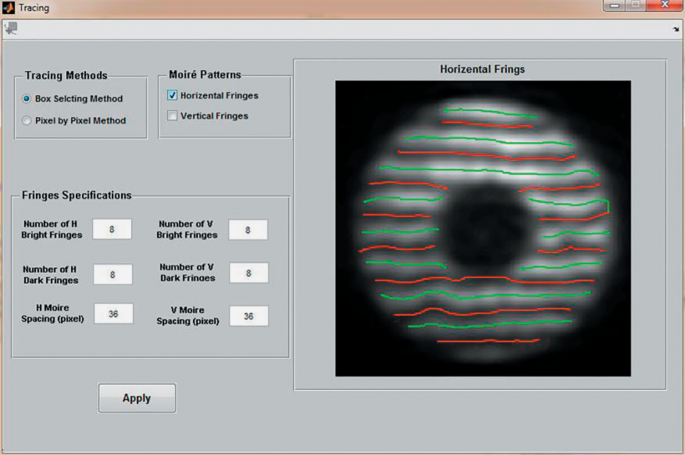Screen dimensions: 685x455
Task: Maximize the Tracing window
Action: pyautogui.click(x=634, y=7)
